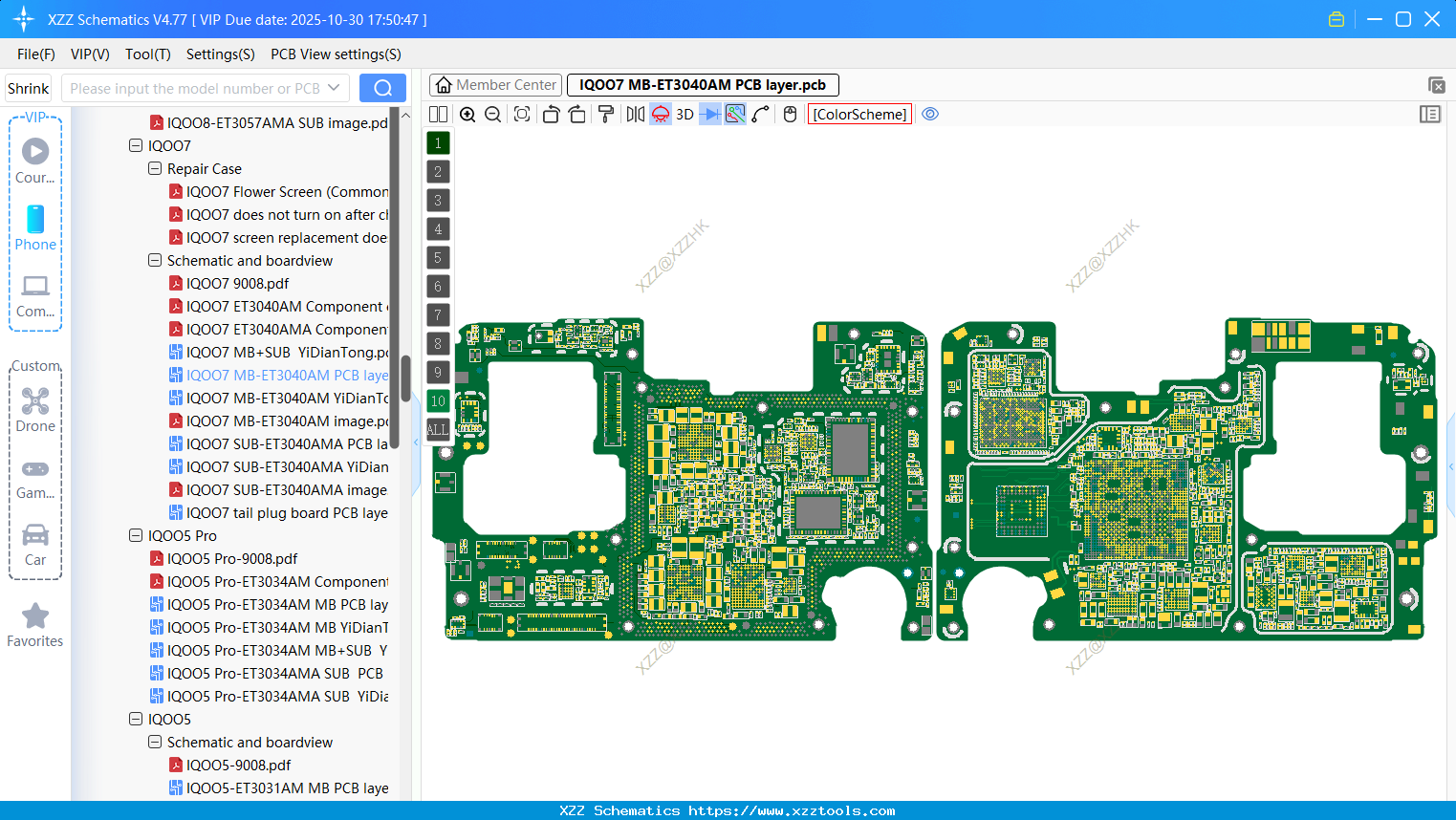Viewport: 1456px width, 820px height.
Task: Select the zoom out tool
Action: [x=492, y=114]
